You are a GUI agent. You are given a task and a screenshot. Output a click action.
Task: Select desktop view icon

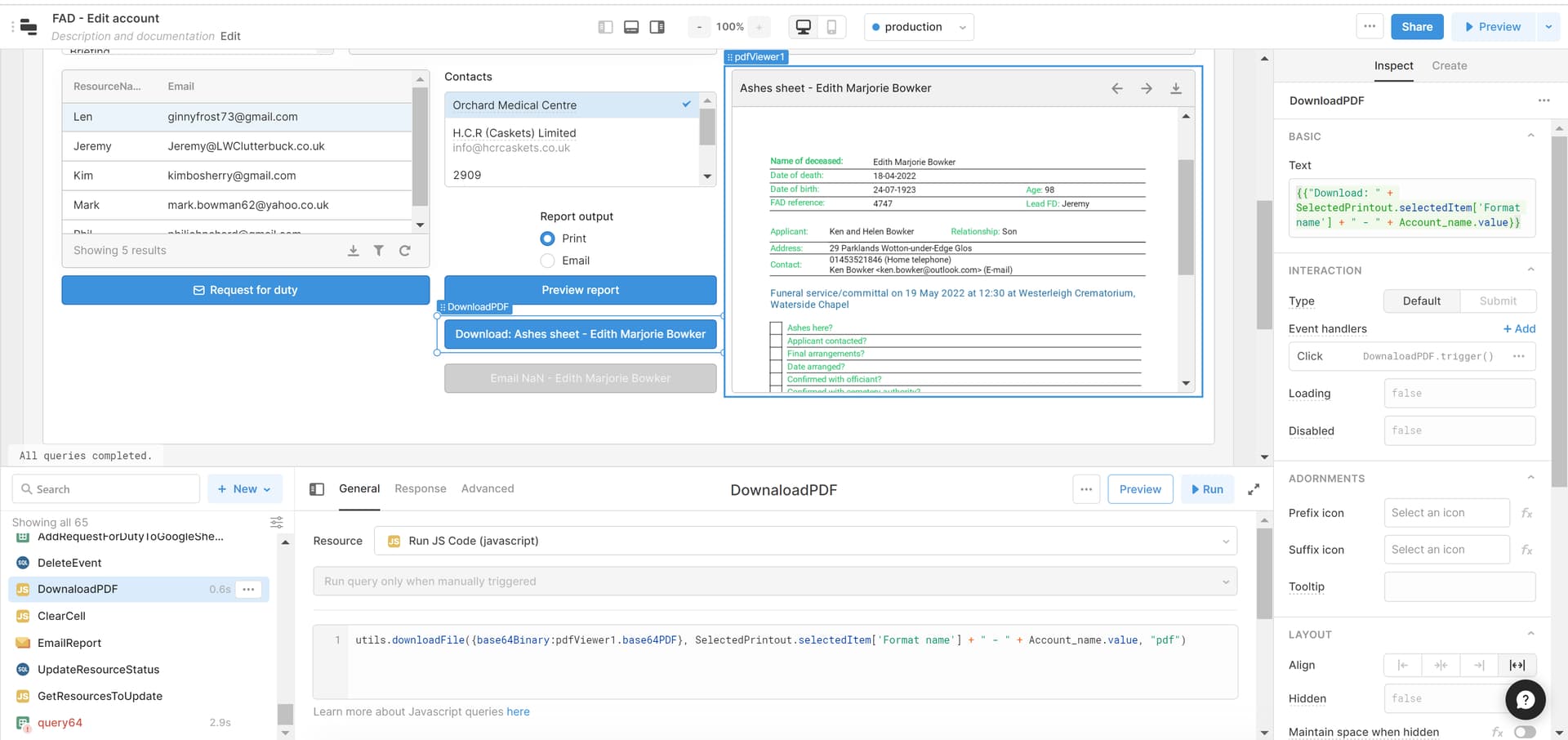pyautogui.click(x=804, y=27)
